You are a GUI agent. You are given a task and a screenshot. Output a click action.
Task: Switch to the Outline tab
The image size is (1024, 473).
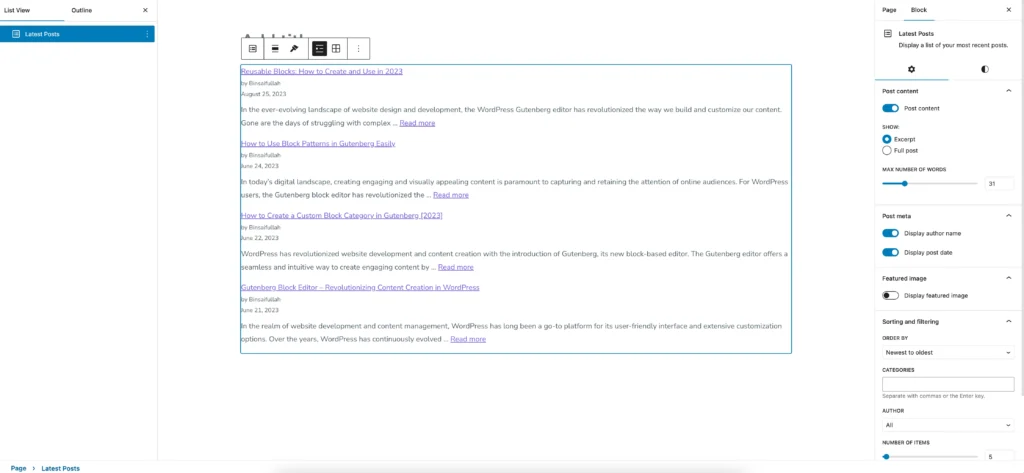tap(82, 10)
